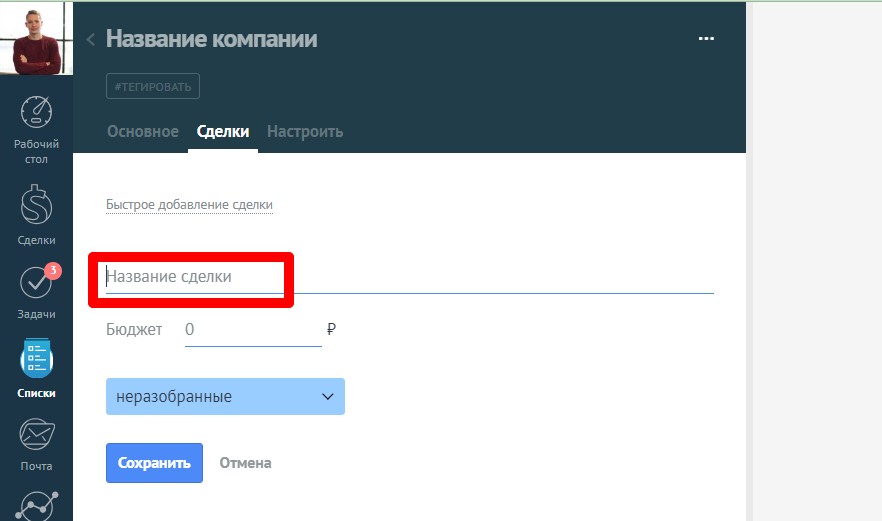Open the Задачи checkmark icon
This screenshot has width=882, height=521.
pyautogui.click(x=36, y=282)
